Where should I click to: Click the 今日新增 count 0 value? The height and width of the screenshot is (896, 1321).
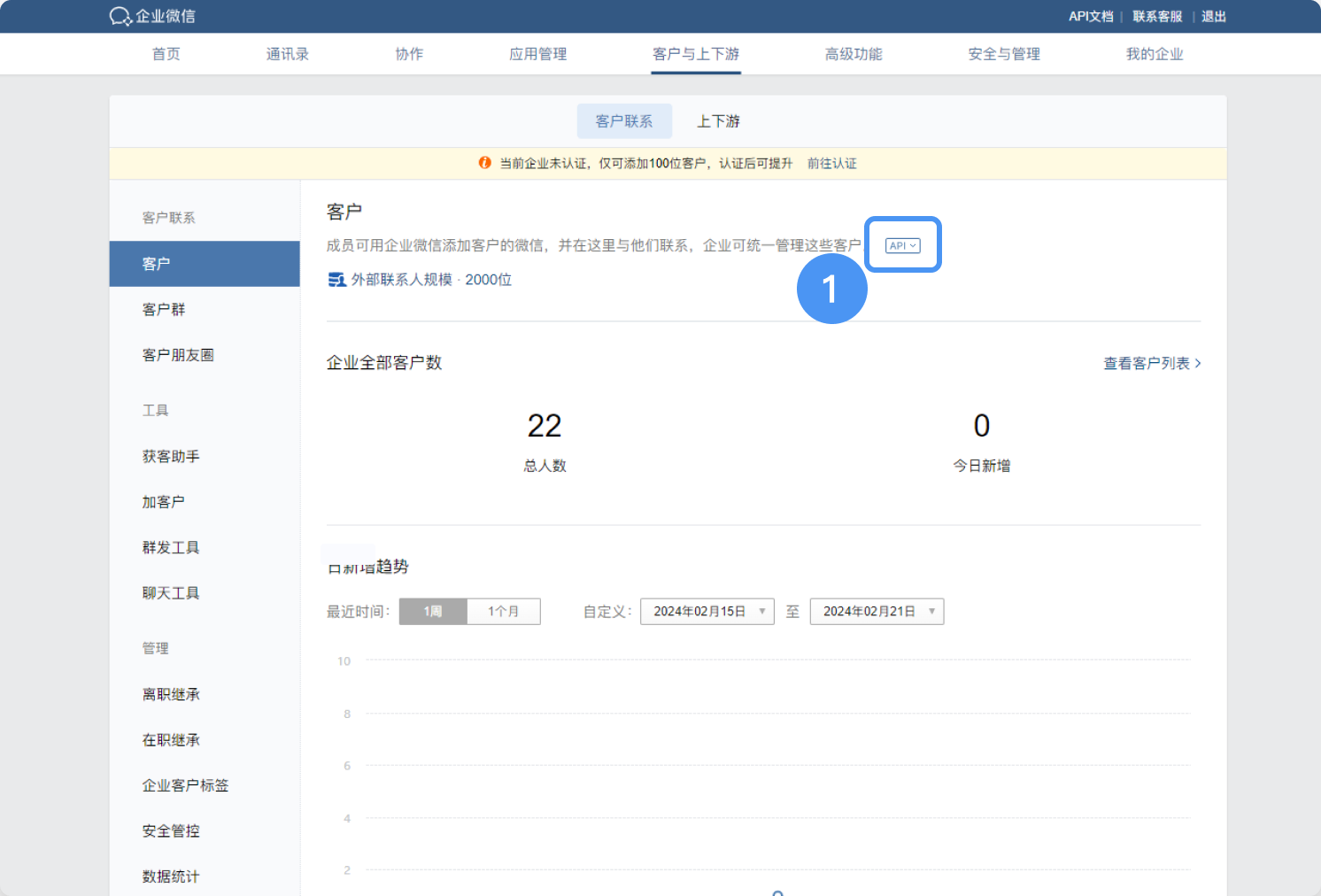pos(982,427)
